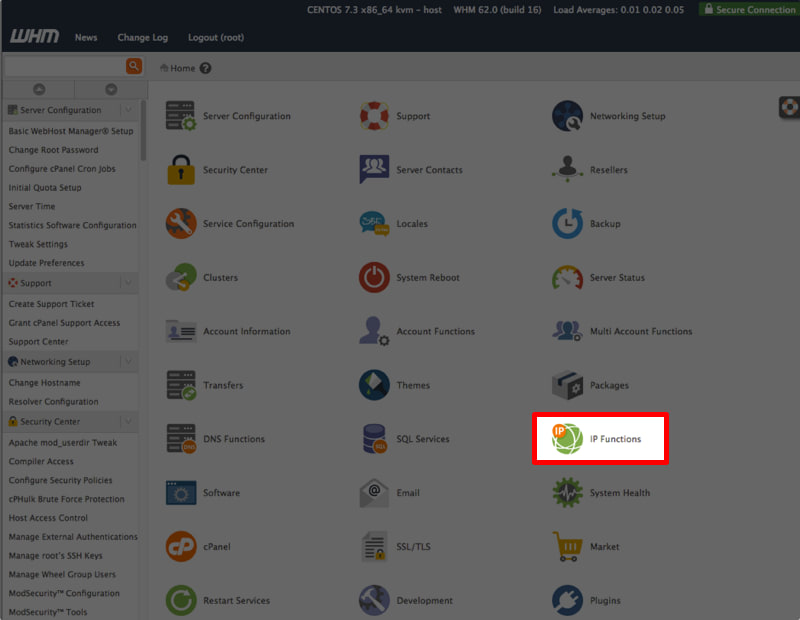Open the Resellers icon
The width and height of the screenshot is (800, 620).
(x=567, y=169)
